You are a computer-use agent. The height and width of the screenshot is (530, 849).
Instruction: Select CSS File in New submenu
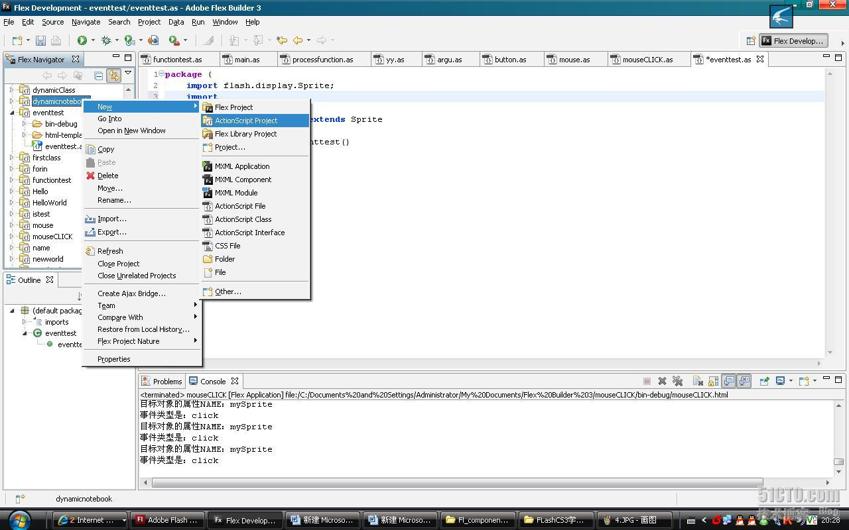(254, 246)
